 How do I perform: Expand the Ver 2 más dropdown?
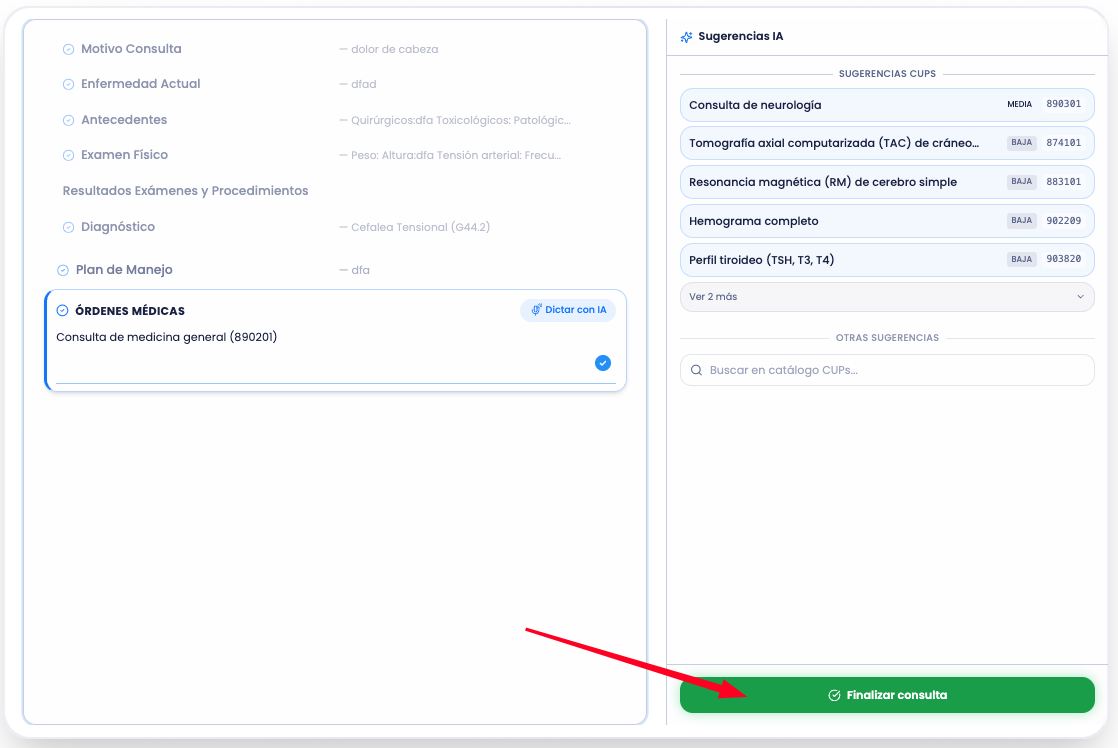pos(887,297)
